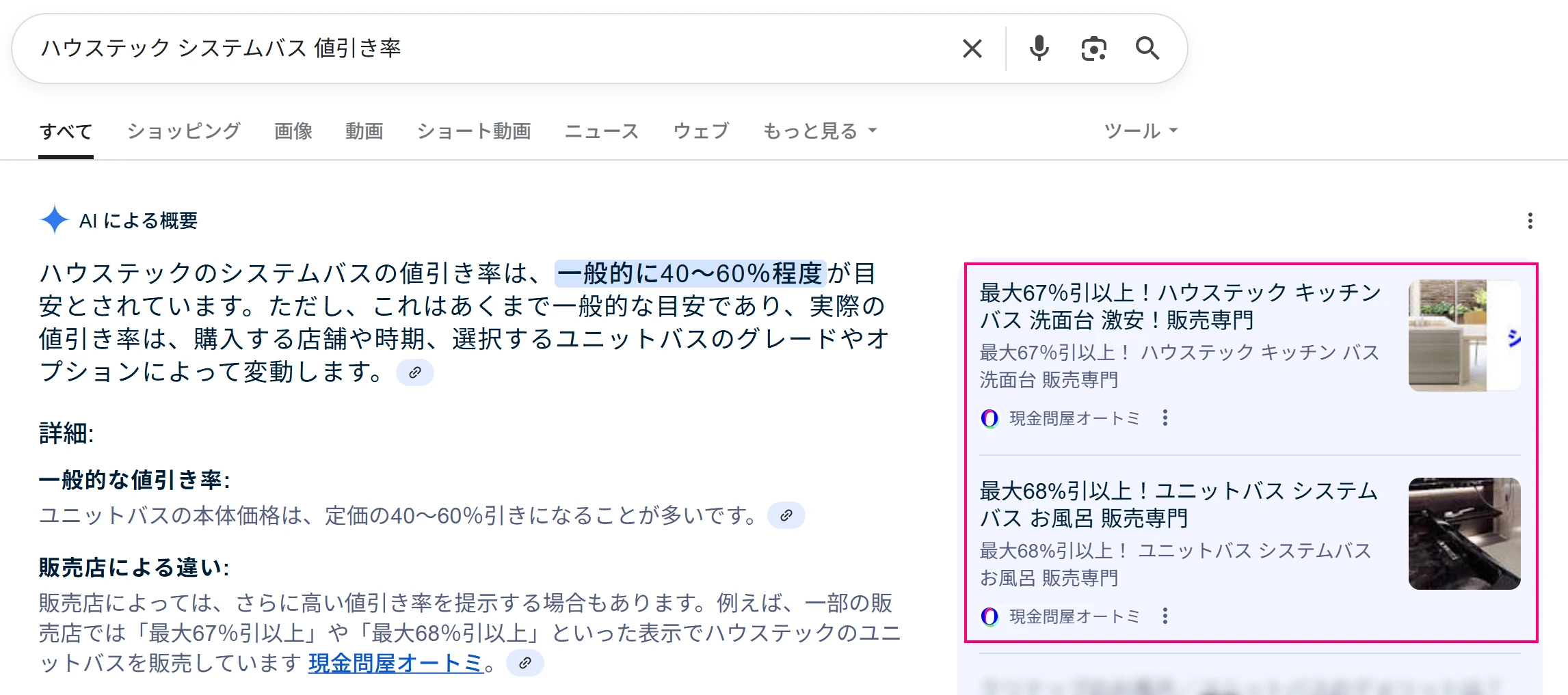The width and height of the screenshot is (1568, 695).
Task: Open image search with the camera lens icon
Action: [x=1093, y=49]
